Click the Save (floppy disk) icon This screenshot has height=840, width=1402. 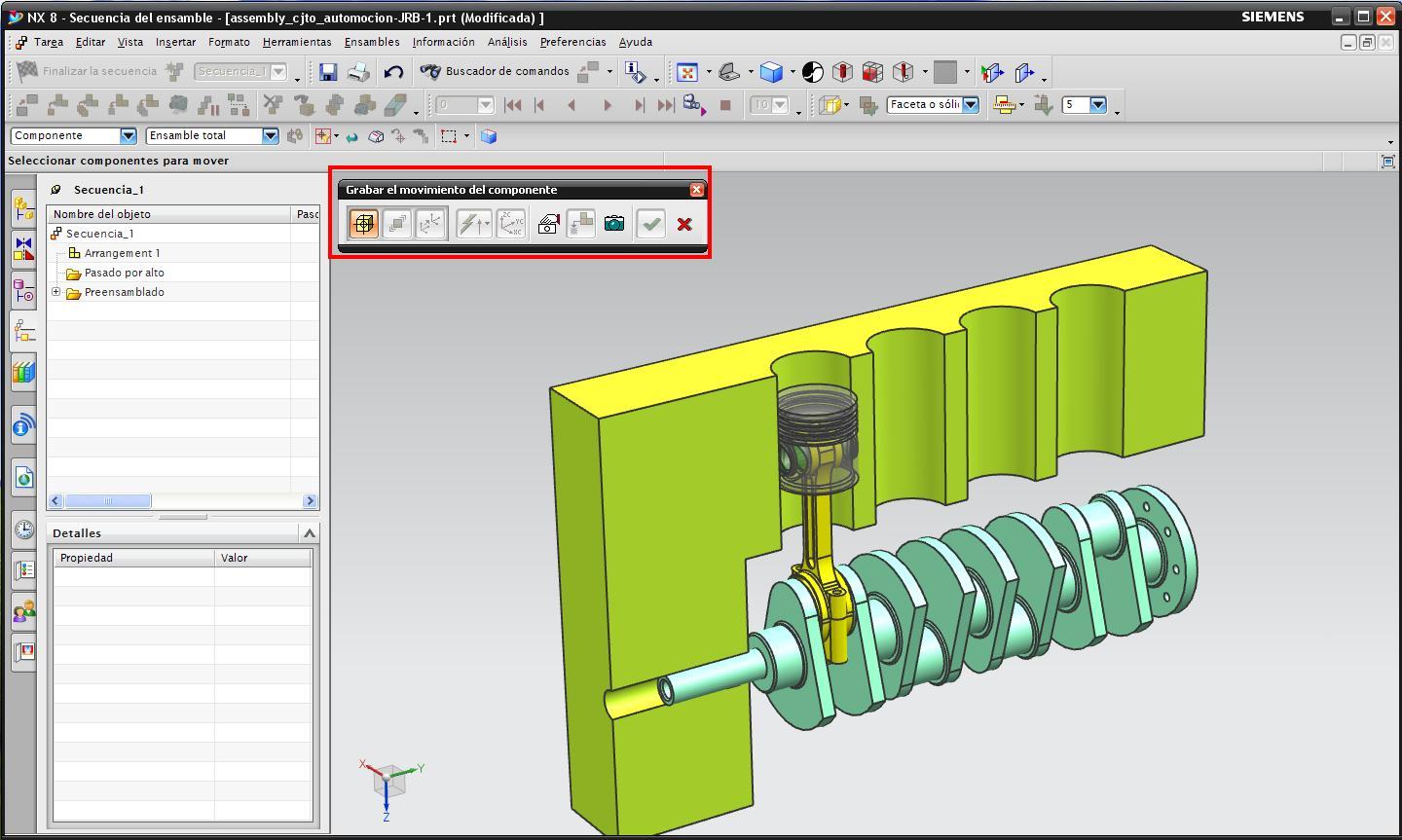click(x=328, y=72)
